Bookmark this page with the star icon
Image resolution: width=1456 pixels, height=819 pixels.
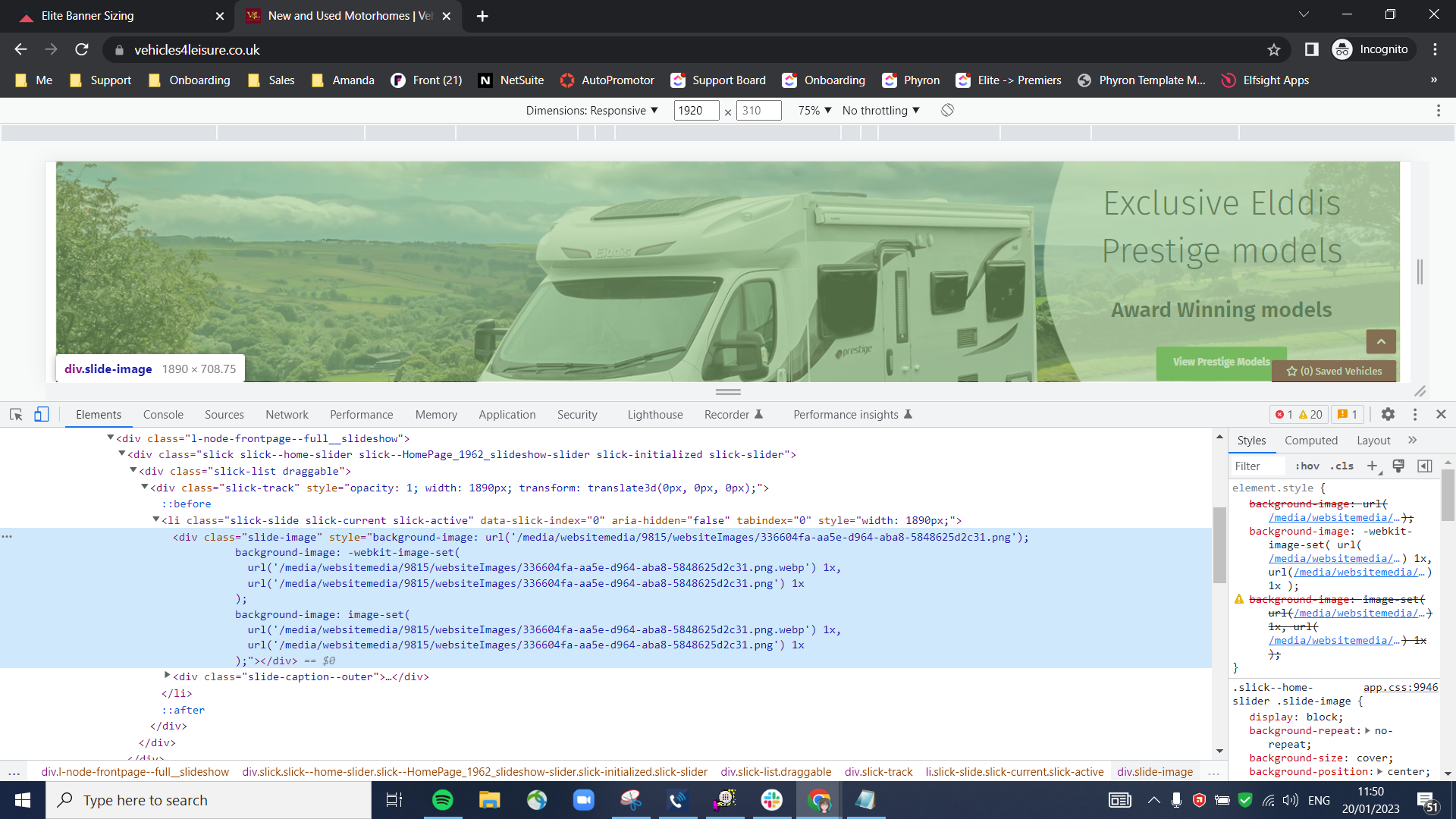[1274, 50]
